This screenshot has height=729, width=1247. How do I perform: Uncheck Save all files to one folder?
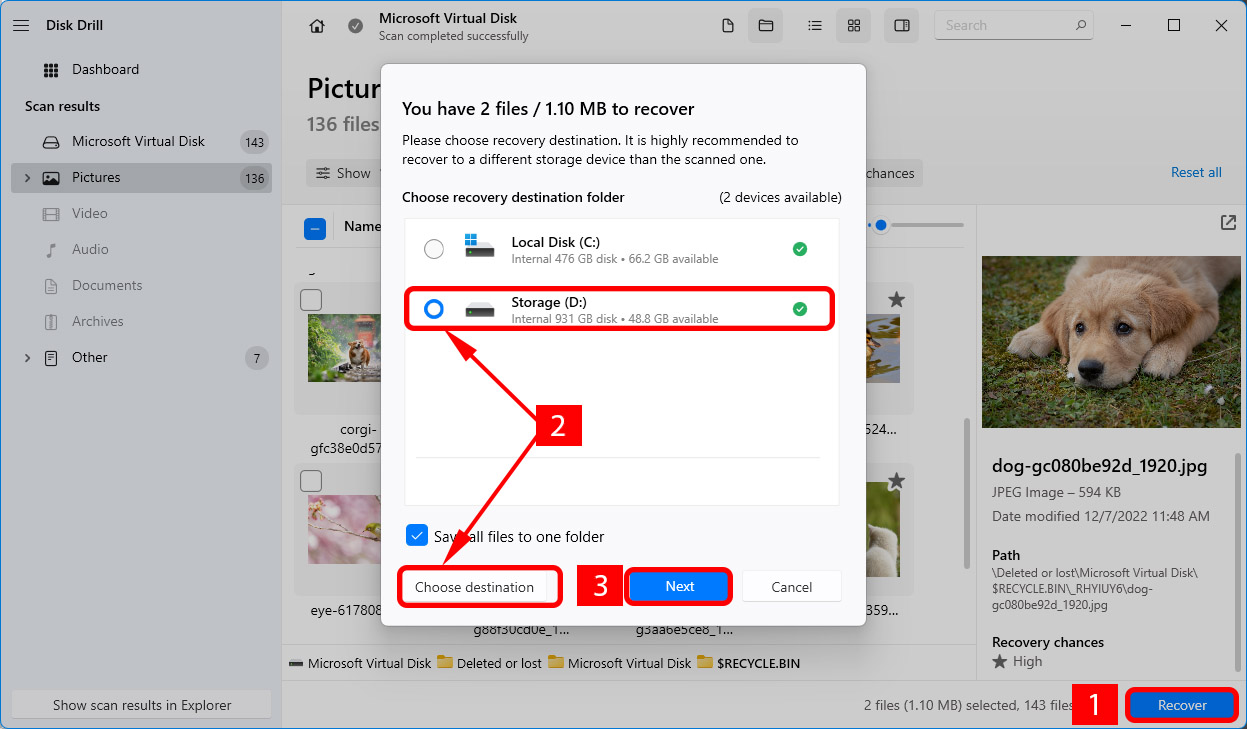point(416,535)
